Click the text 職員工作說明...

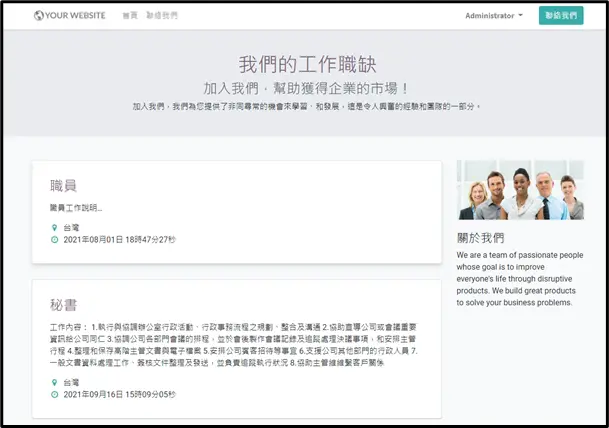click(76, 208)
